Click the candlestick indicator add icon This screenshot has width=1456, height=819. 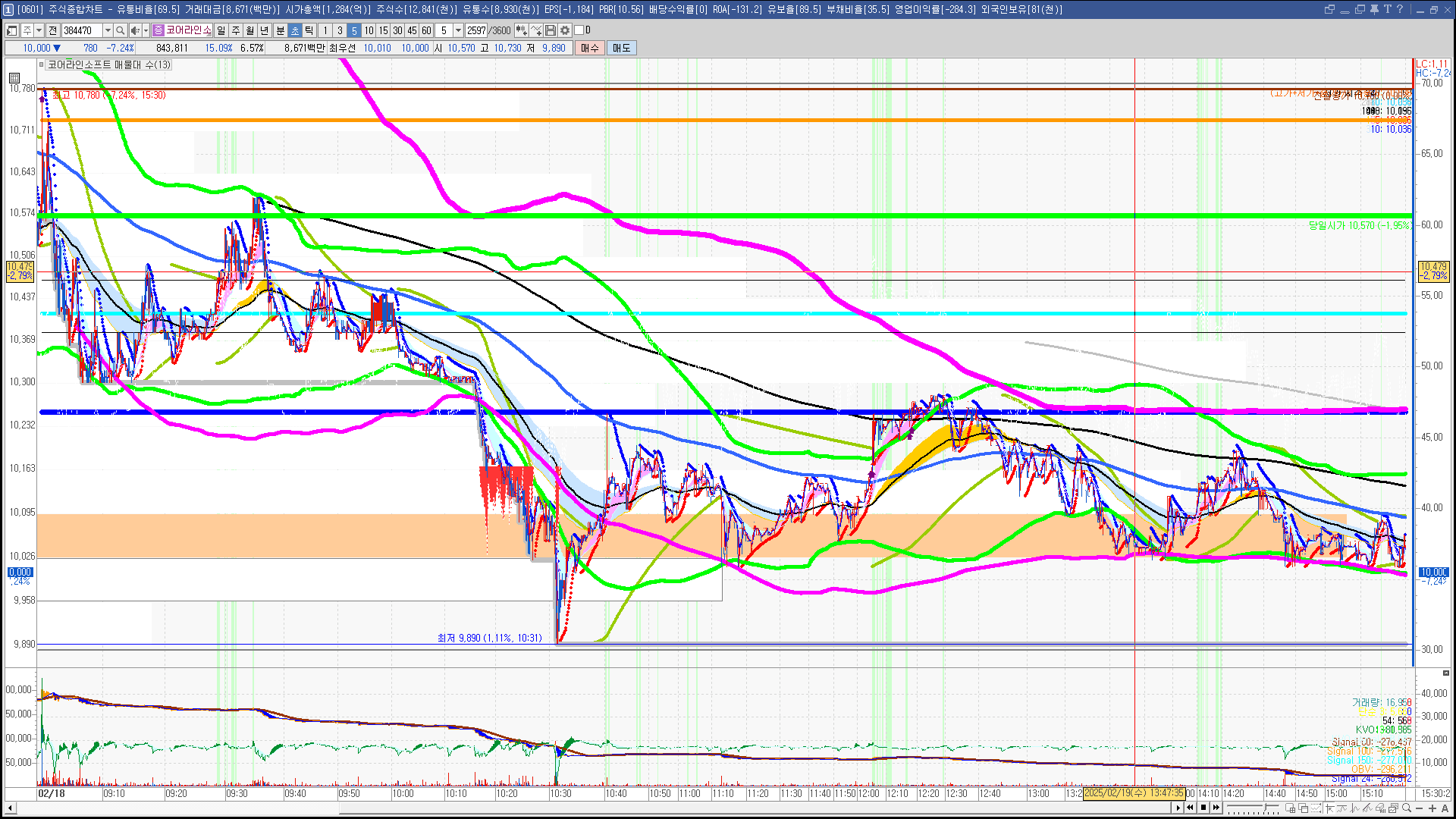tap(522, 30)
